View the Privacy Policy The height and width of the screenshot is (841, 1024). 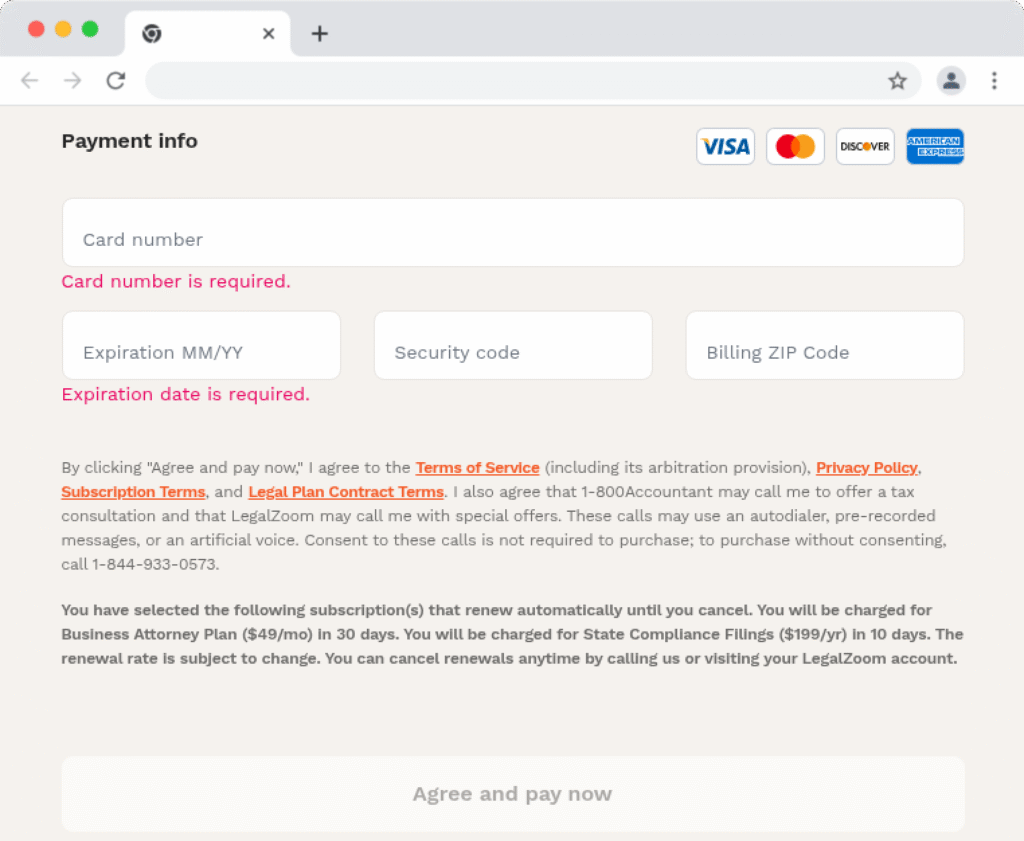point(866,467)
